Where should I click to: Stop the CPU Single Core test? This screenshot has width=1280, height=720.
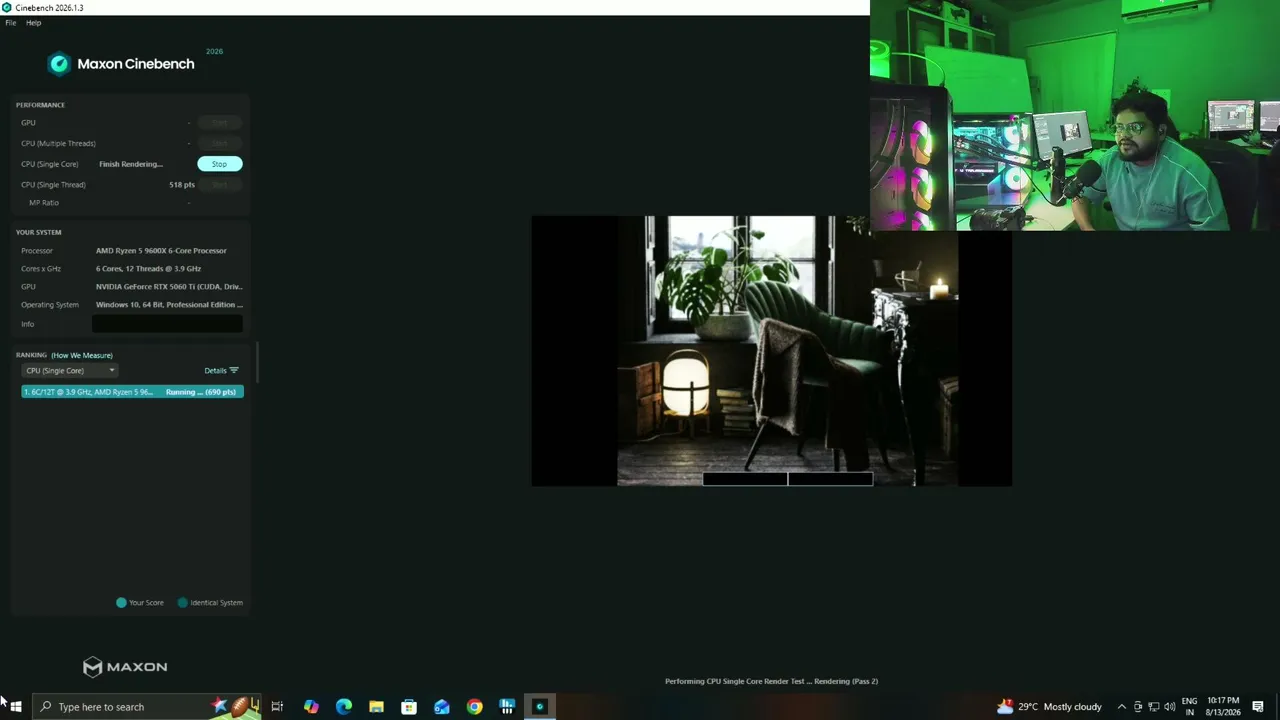coord(219,164)
